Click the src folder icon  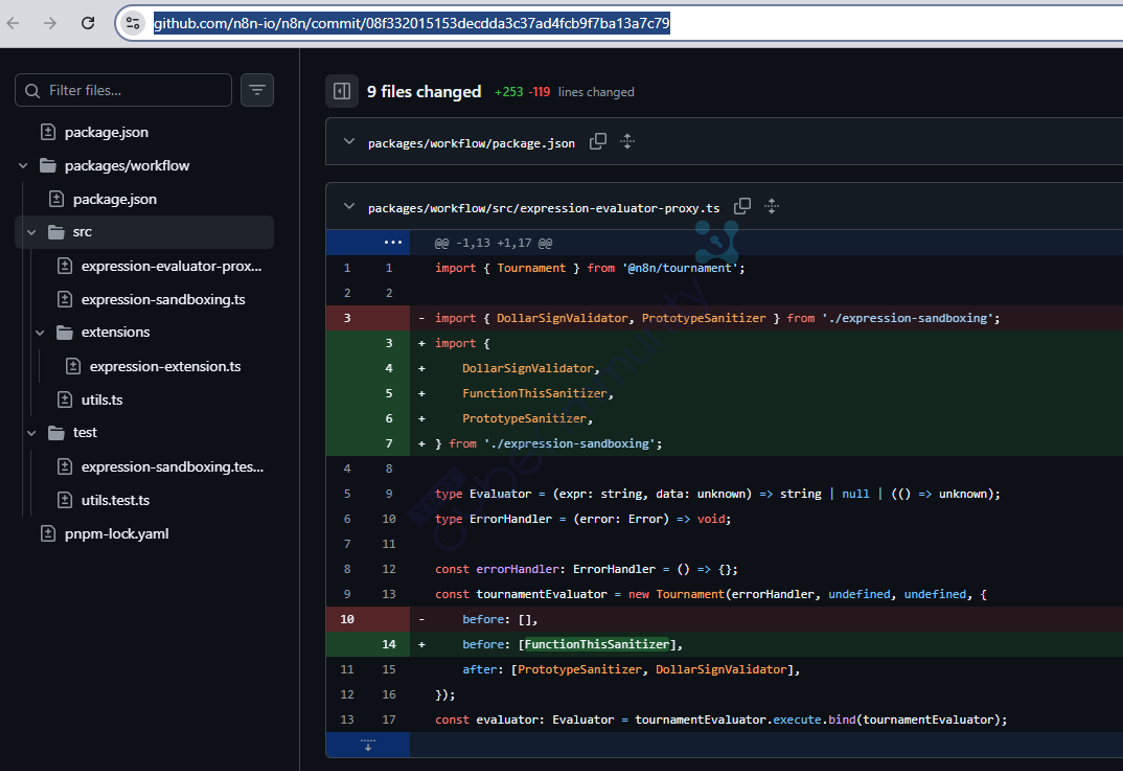56,232
